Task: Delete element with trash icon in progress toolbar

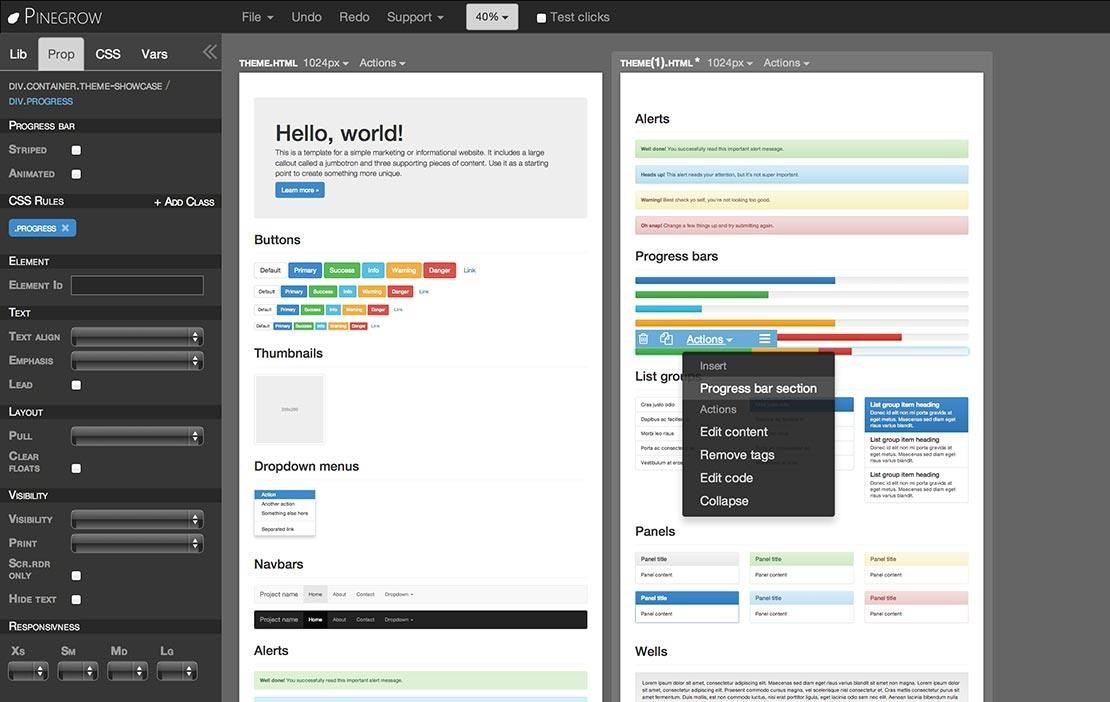Action: point(643,339)
